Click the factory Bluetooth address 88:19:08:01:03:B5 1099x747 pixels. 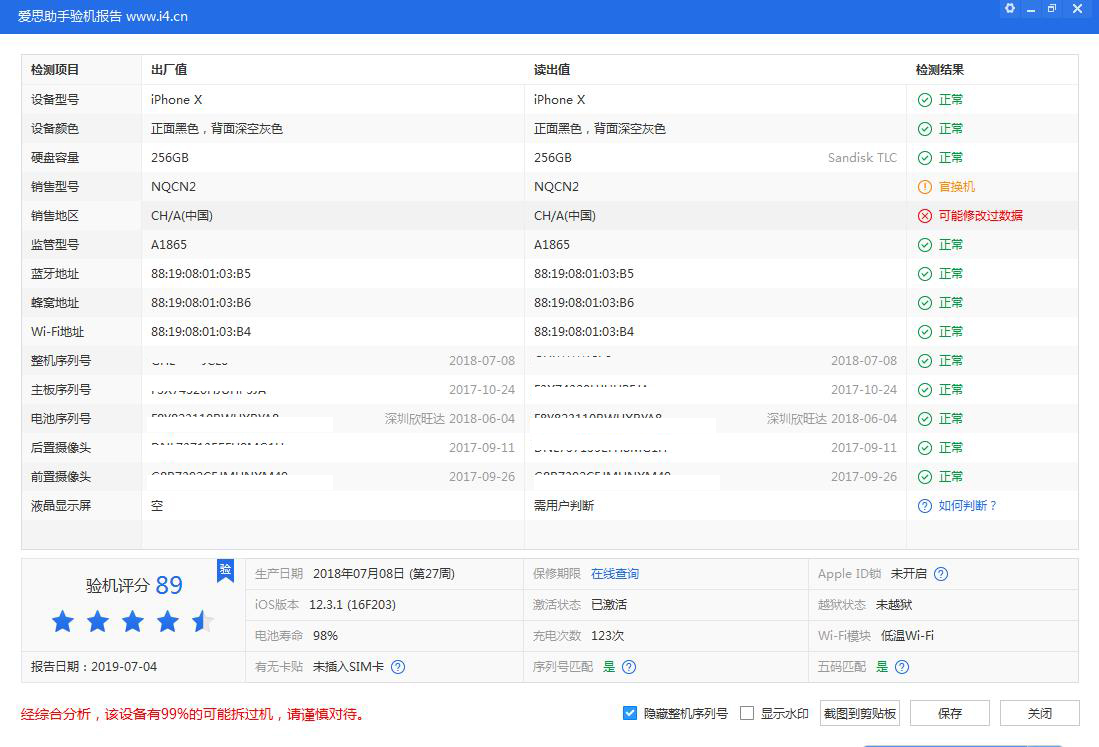point(200,274)
